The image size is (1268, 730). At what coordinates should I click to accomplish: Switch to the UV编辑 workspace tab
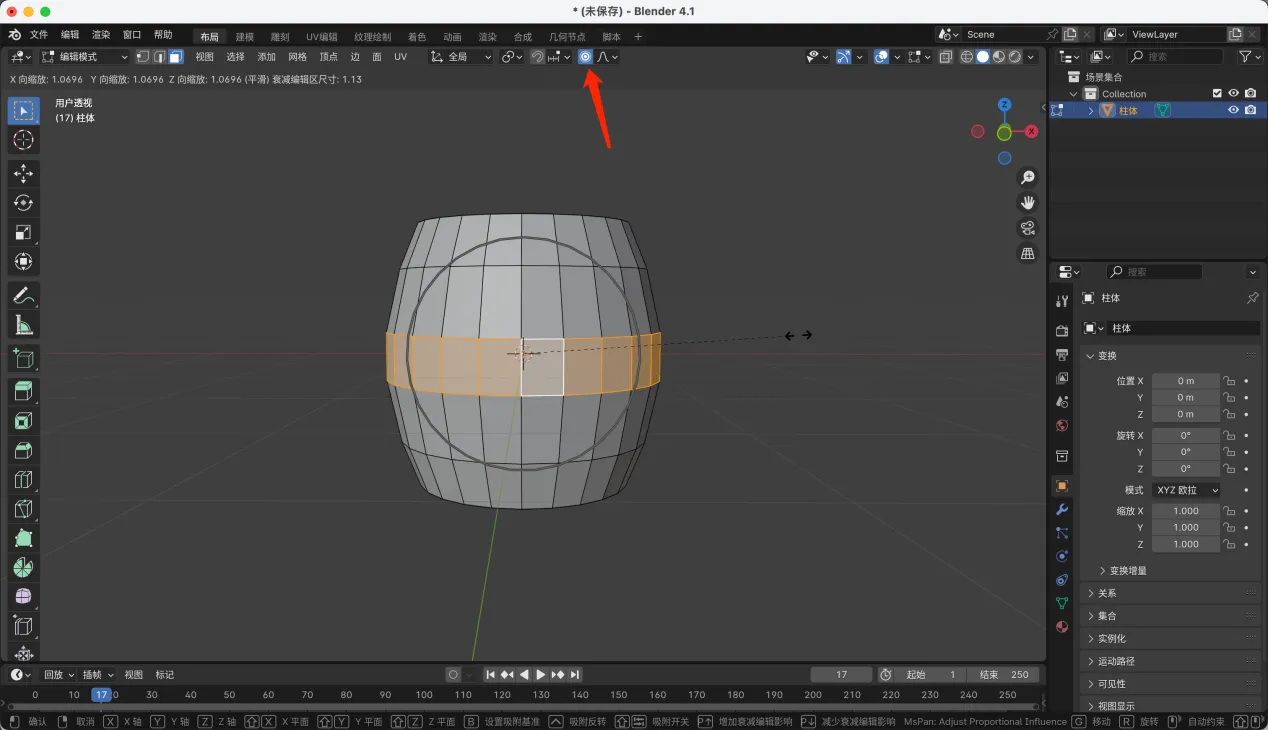coord(322,37)
